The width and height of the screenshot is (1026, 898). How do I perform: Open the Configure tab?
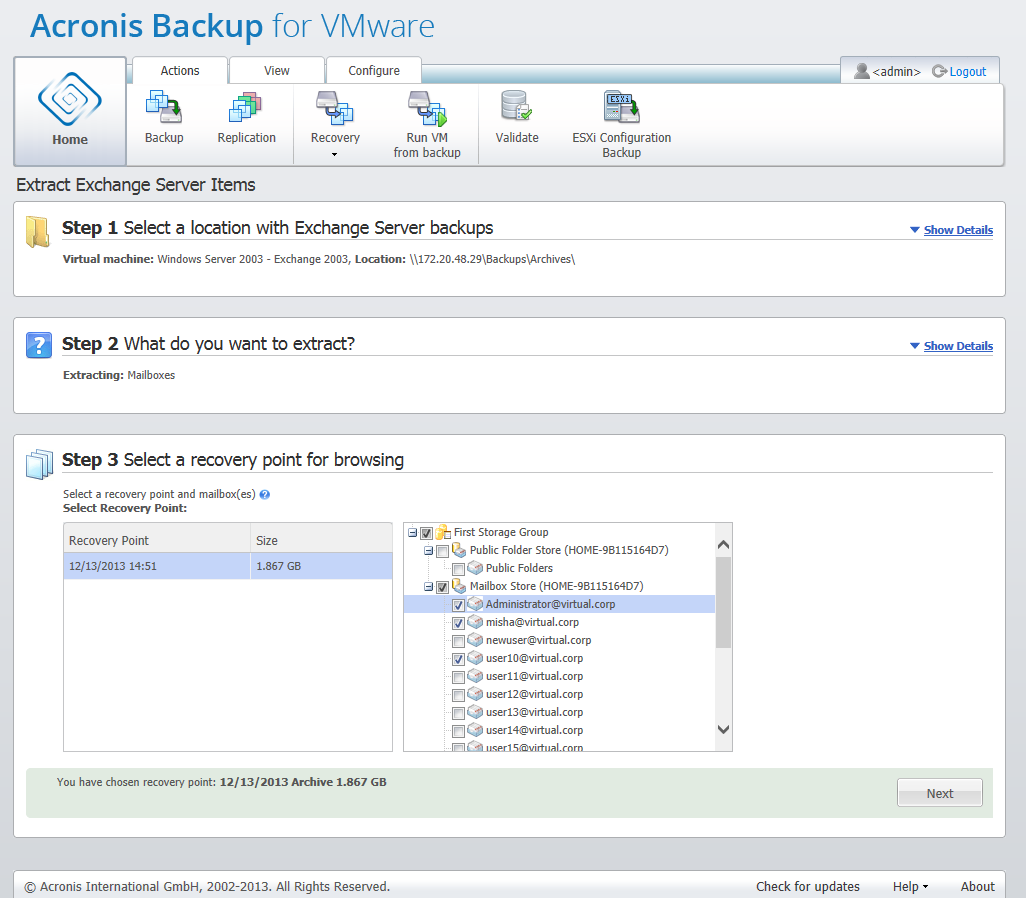374,71
